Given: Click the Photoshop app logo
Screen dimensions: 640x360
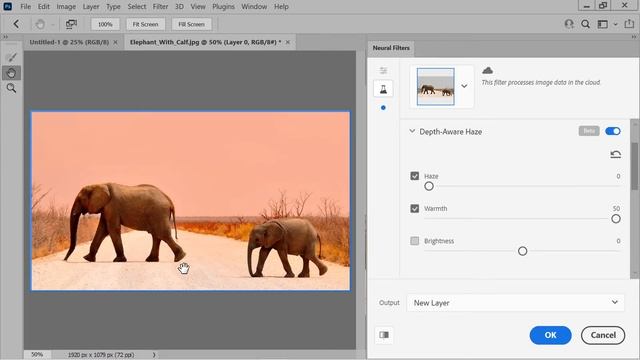Looking at the screenshot, I should coord(7,7).
